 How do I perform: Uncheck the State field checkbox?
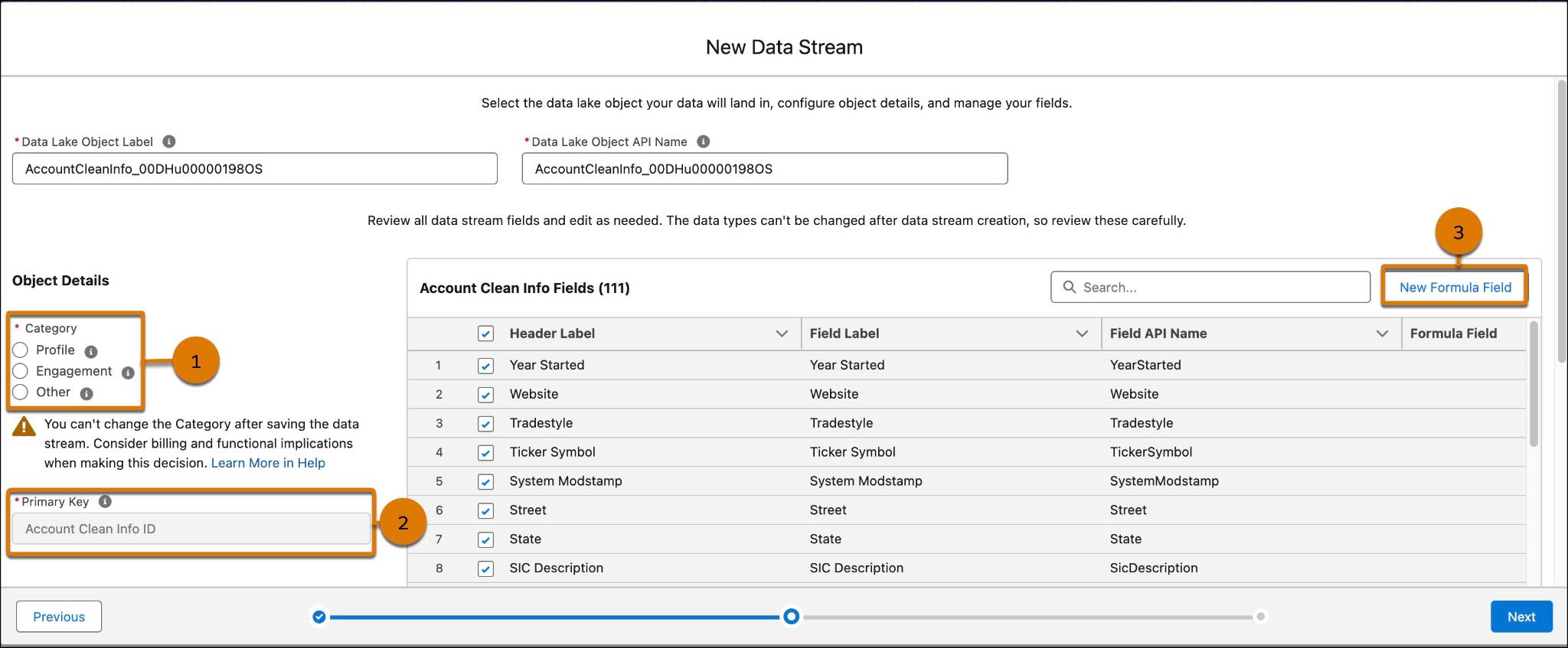(485, 540)
